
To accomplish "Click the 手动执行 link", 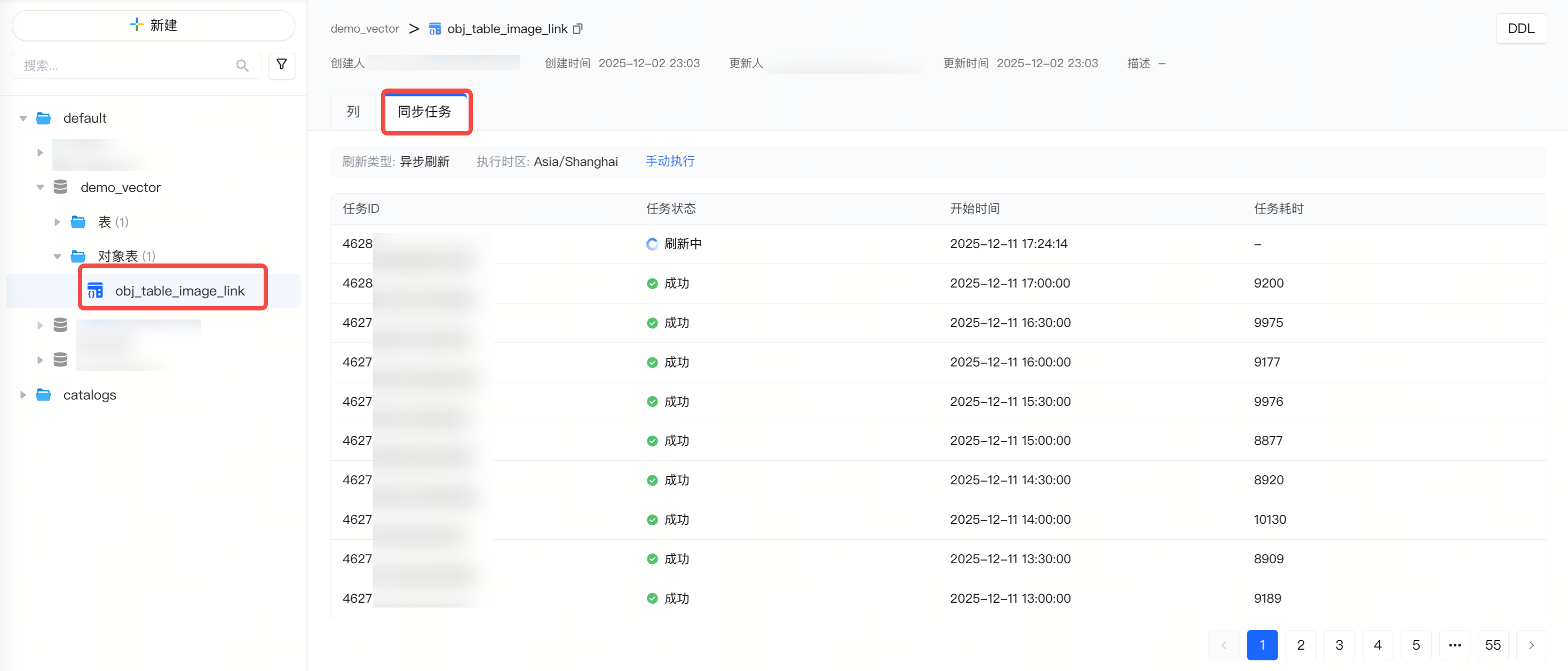I will click(670, 161).
